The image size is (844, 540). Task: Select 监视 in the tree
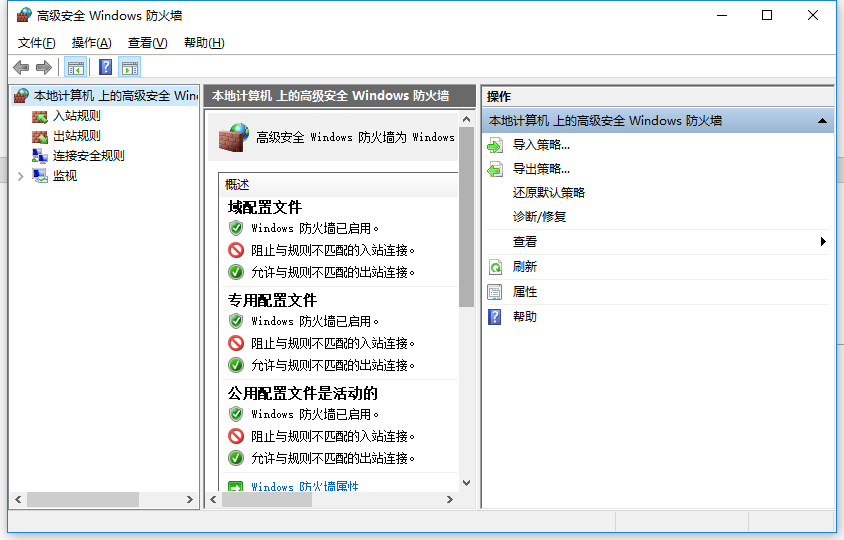point(65,176)
